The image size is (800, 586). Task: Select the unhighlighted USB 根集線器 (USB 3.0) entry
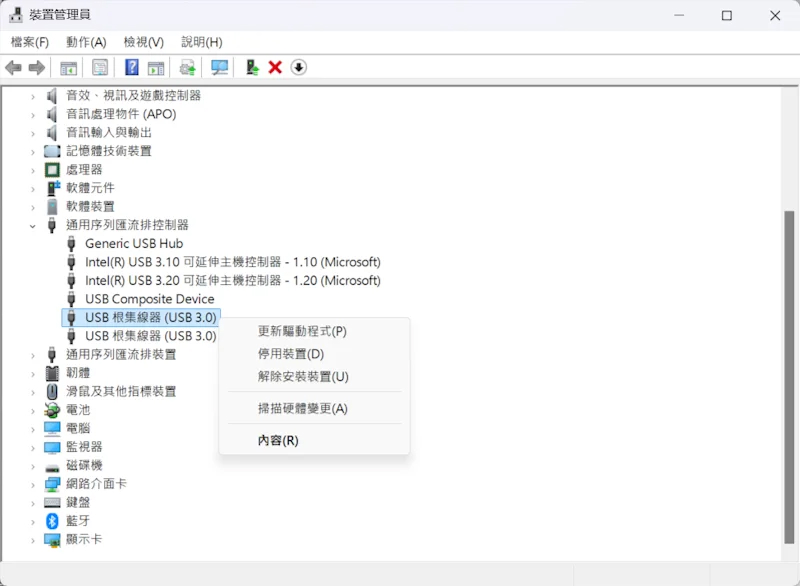(x=151, y=336)
